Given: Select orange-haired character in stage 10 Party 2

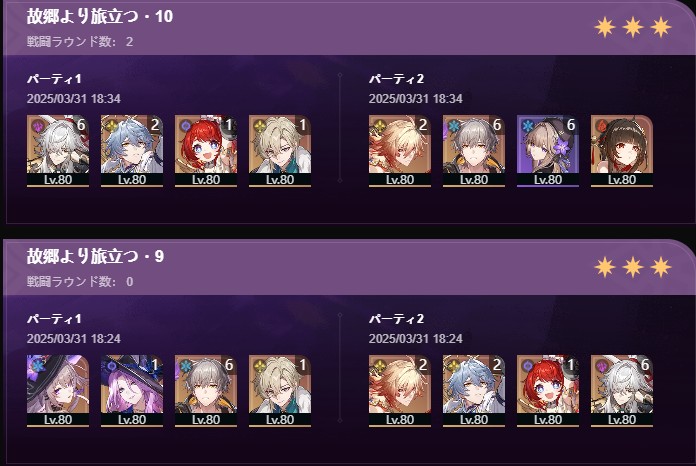Looking at the screenshot, I should [400, 151].
